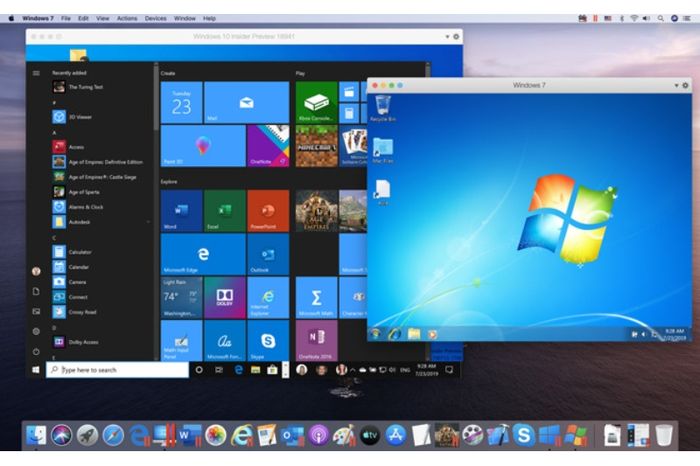The image size is (700, 466).
Task: Open the PowerPoint tile
Action: pos(268,211)
